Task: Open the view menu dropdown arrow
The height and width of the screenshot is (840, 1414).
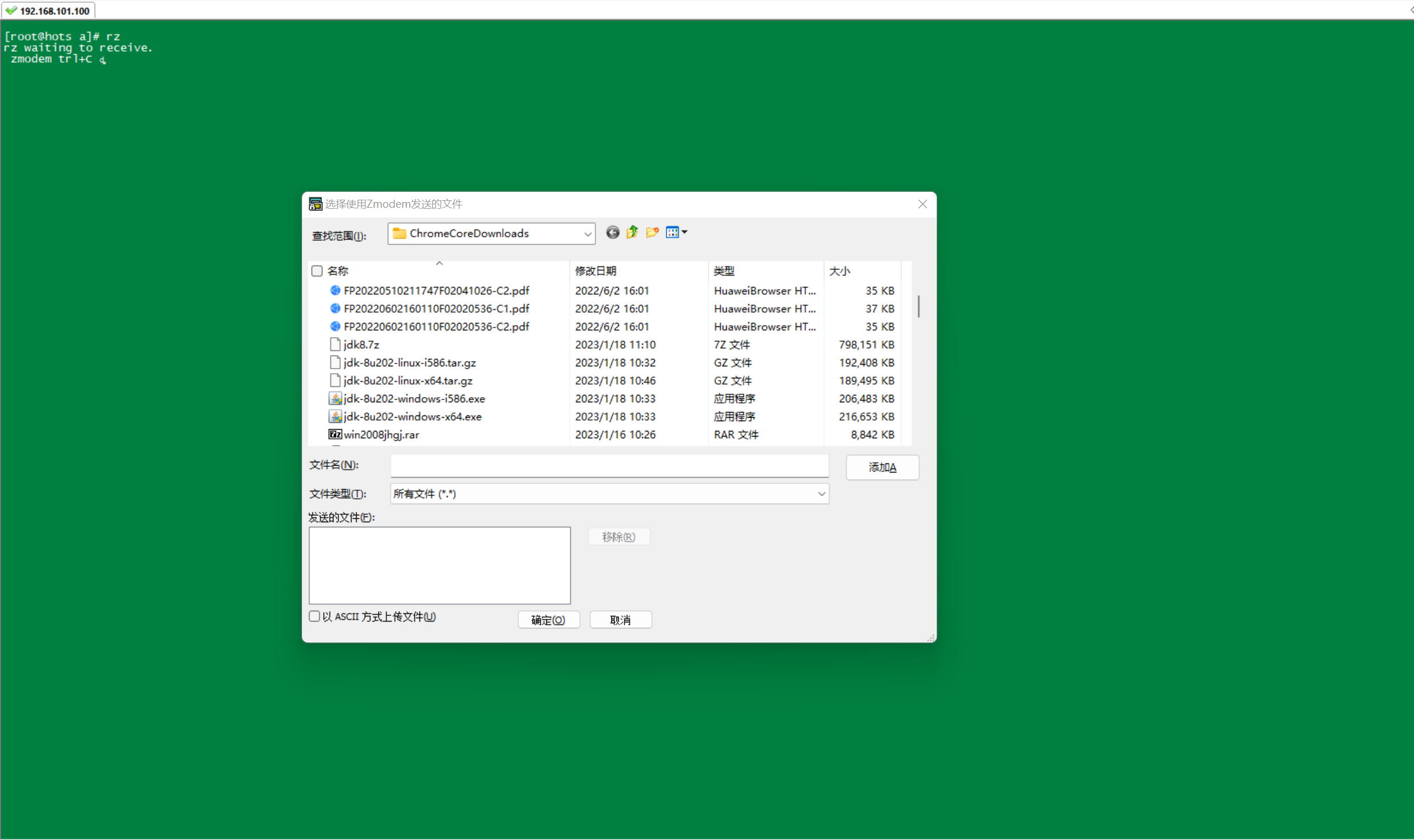Action: [684, 232]
